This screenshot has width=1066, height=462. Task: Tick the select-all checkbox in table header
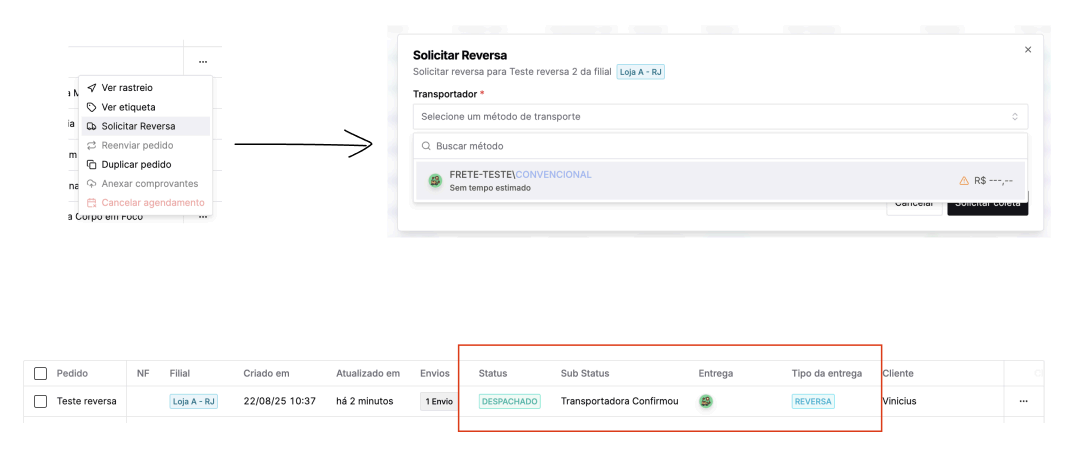(x=40, y=374)
